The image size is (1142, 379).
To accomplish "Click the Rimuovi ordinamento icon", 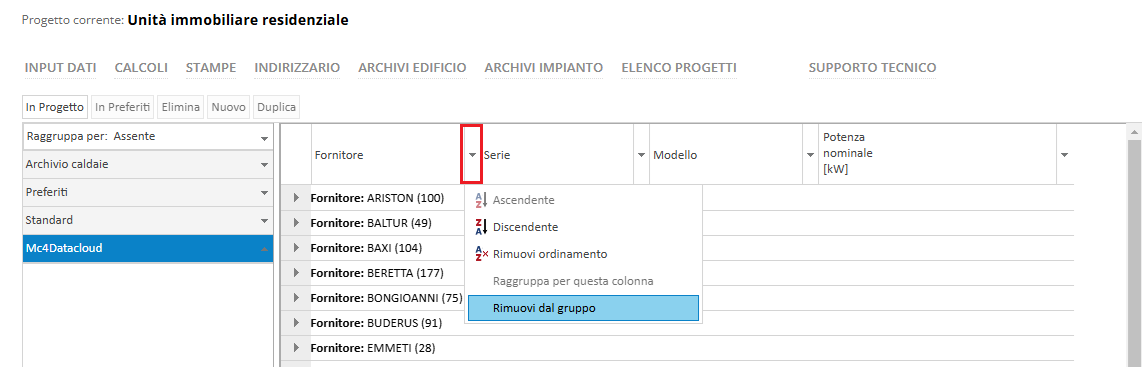I will [x=481, y=254].
